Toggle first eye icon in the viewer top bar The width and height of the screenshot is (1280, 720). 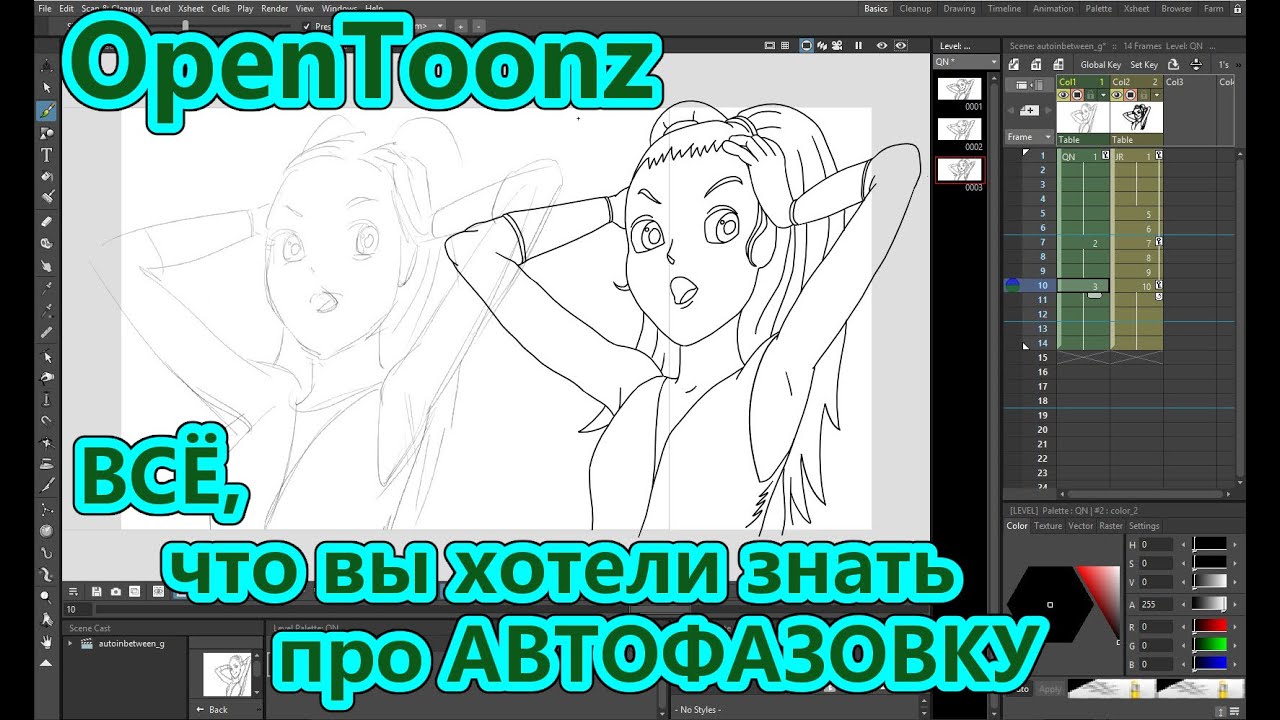coord(882,45)
